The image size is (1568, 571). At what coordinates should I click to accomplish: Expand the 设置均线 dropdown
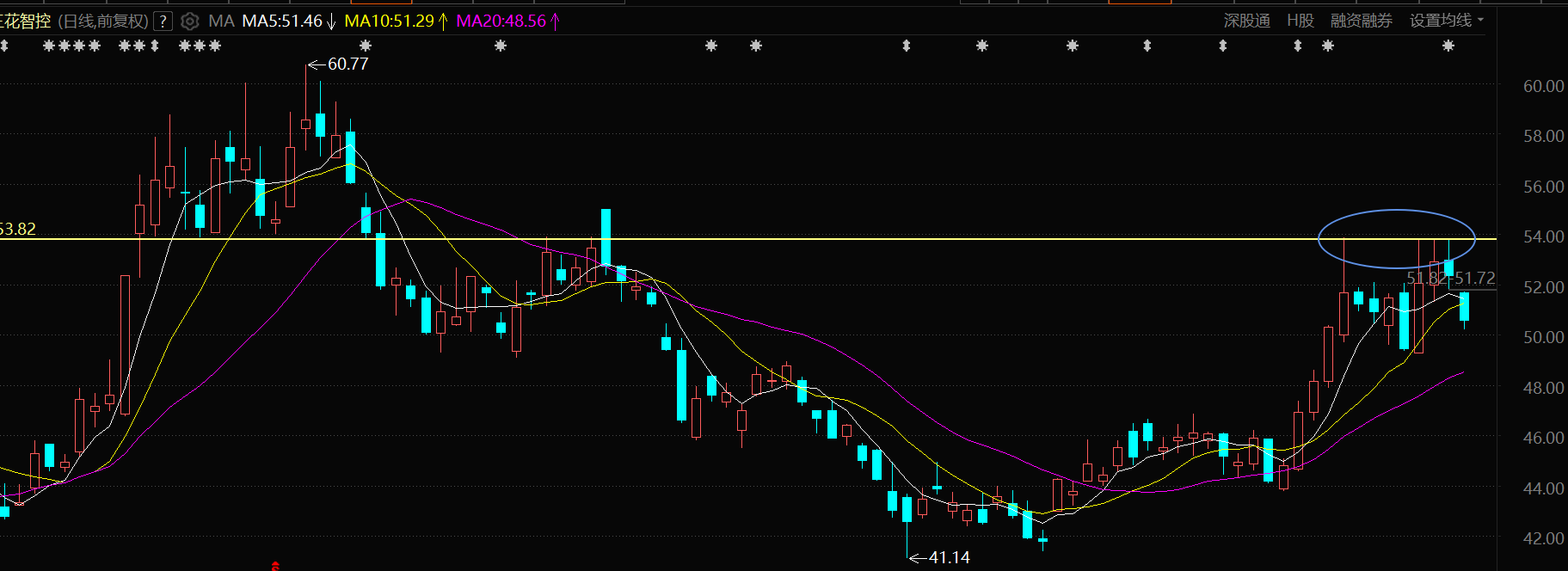pos(1447,21)
